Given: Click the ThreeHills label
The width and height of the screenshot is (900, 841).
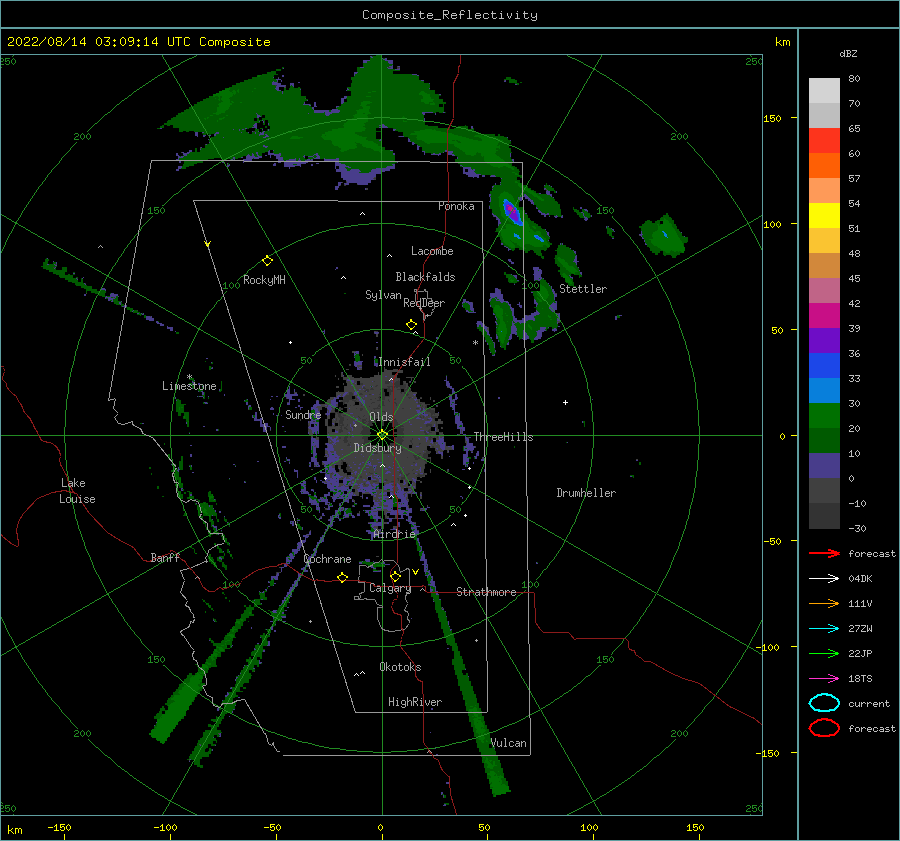Looking at the screenshot, I should pyautogui.click(x=503, y=437).
